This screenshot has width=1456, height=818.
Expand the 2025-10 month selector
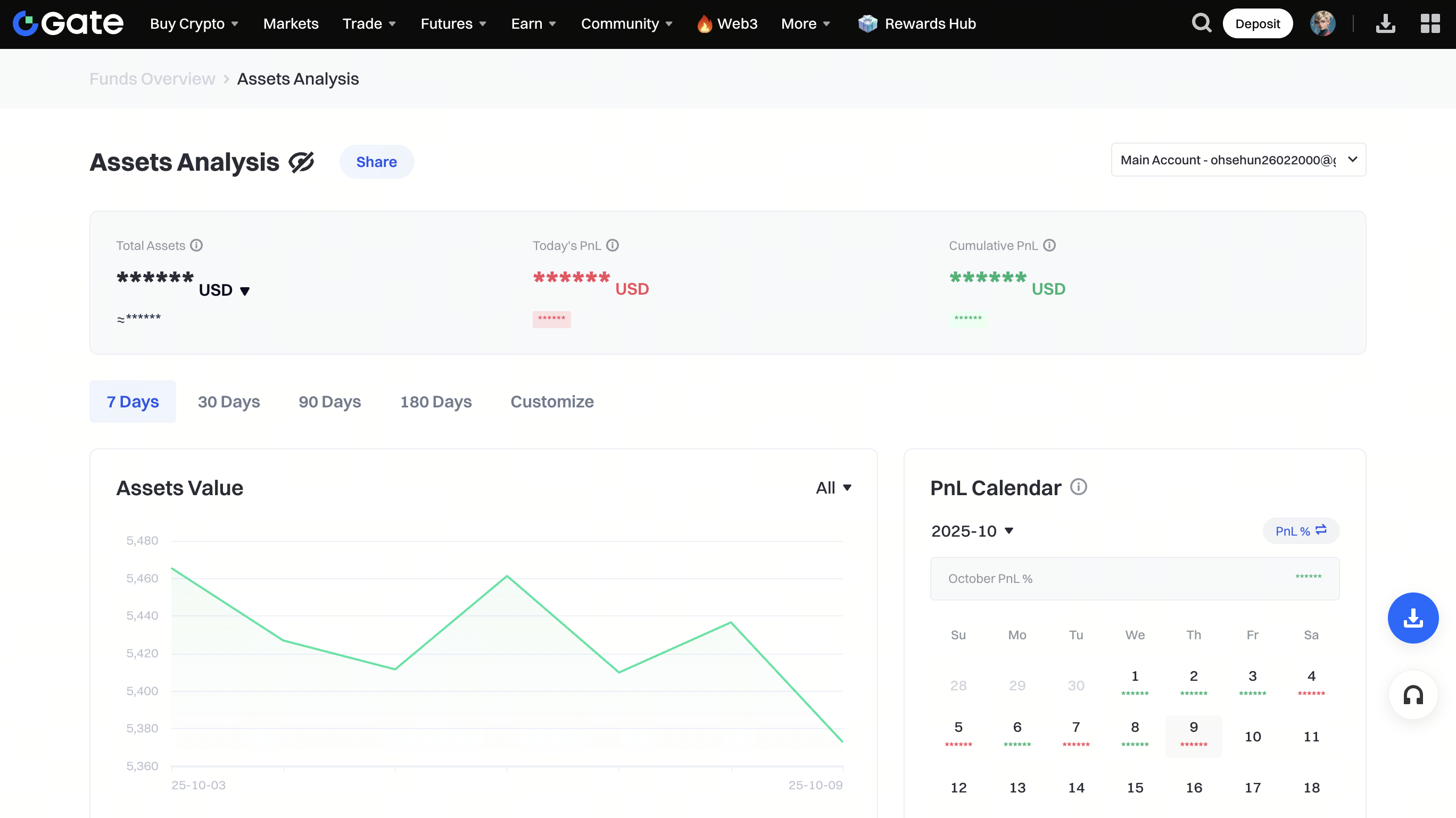pos(972,531)
